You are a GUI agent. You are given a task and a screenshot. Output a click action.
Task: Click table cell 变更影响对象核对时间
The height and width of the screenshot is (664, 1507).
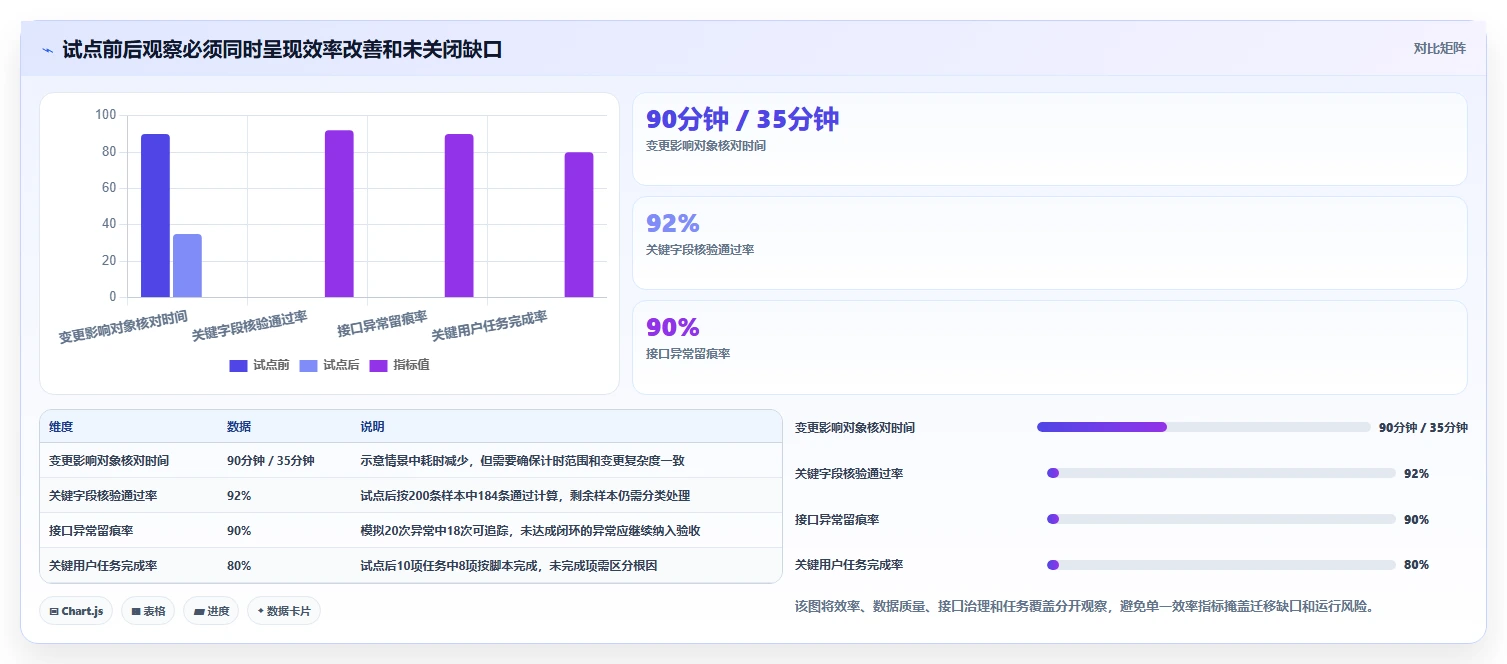click(109, 461)
